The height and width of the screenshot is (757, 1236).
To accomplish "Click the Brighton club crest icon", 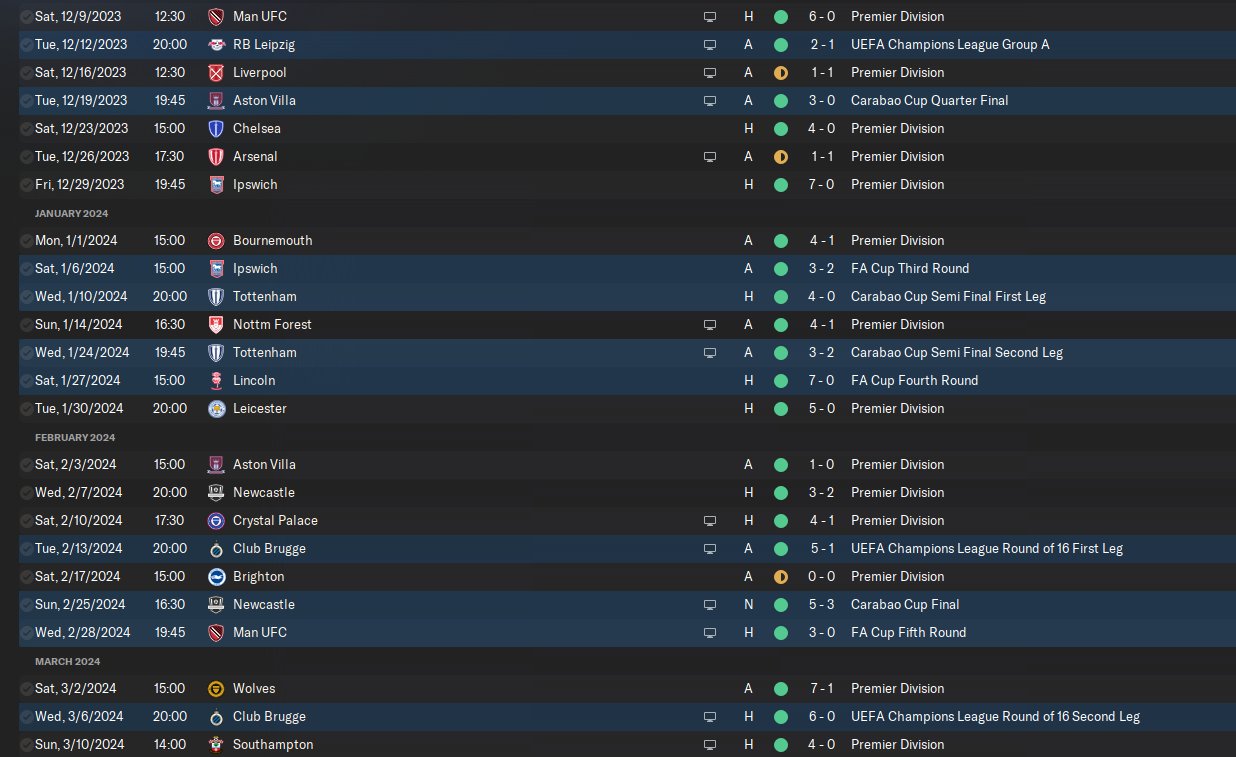I will tap(216, 577).
